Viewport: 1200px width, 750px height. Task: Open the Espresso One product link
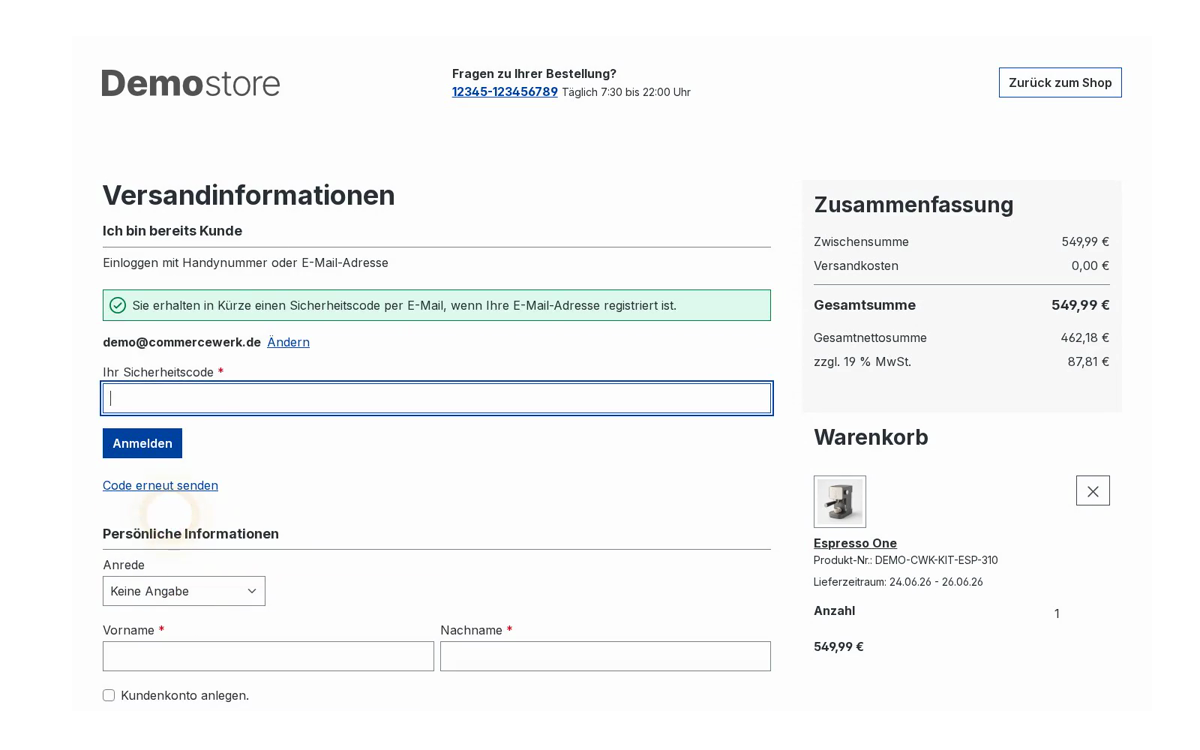click(x=855, y=543)
